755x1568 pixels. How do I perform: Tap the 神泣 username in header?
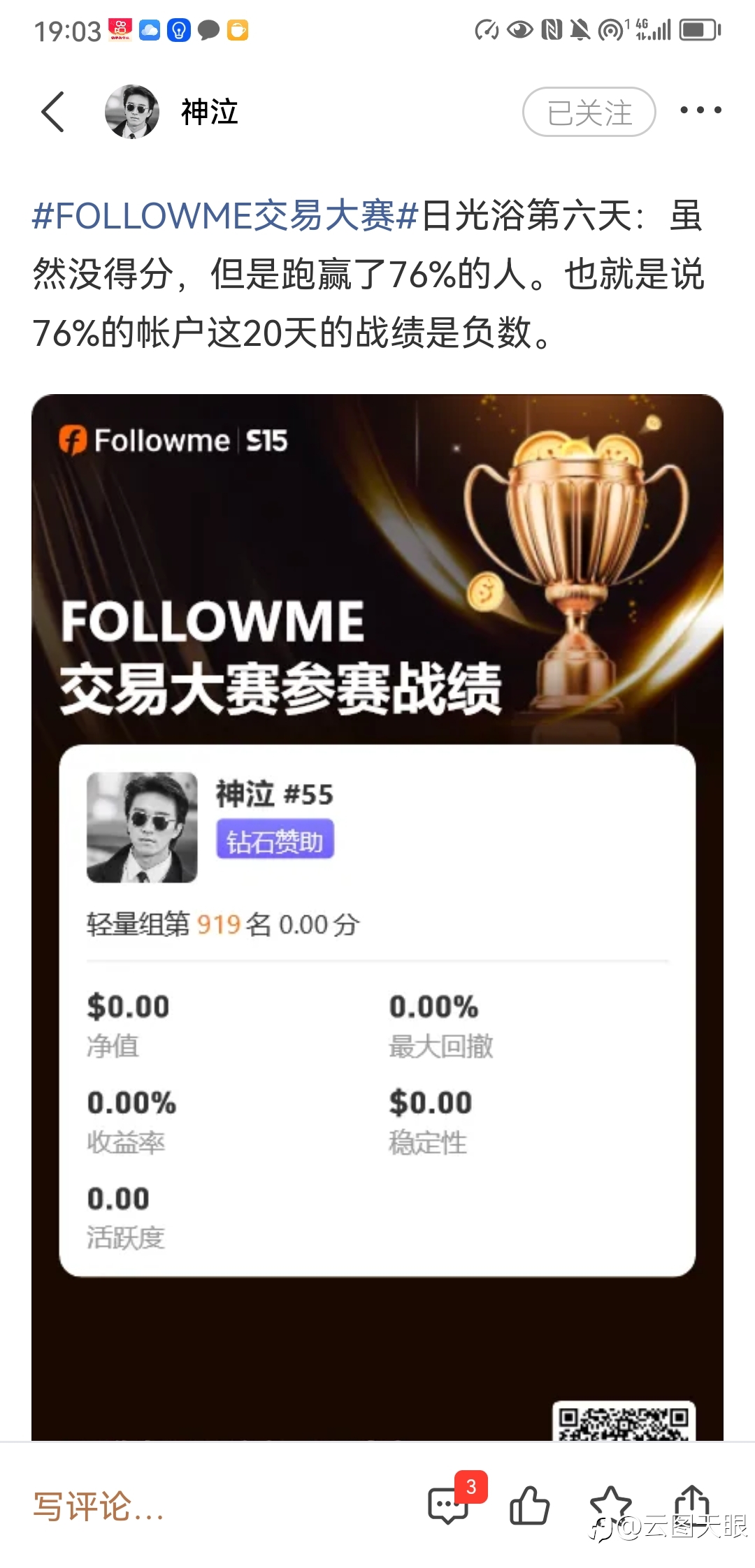[210, 112]
